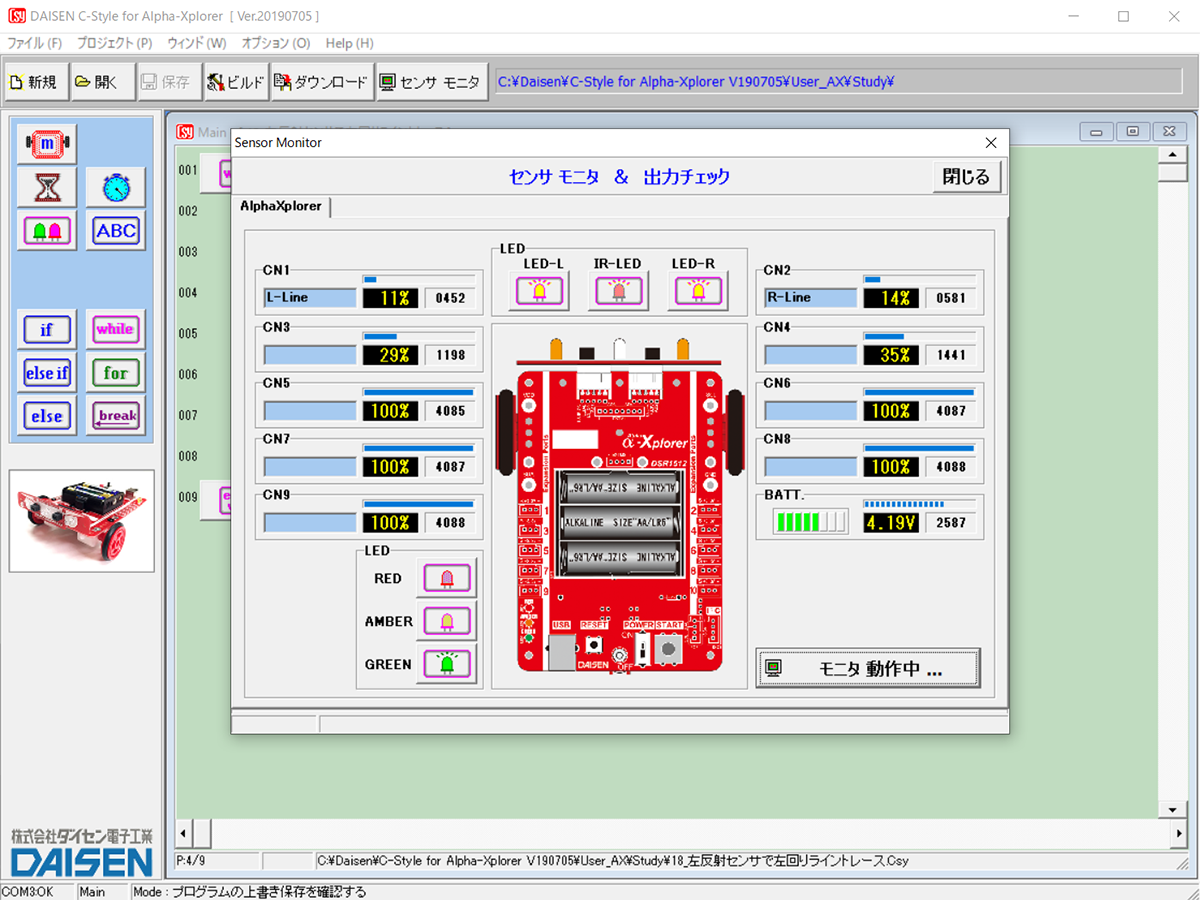
Task: Open the ファイル(F) menu
Action: point(35,43)
